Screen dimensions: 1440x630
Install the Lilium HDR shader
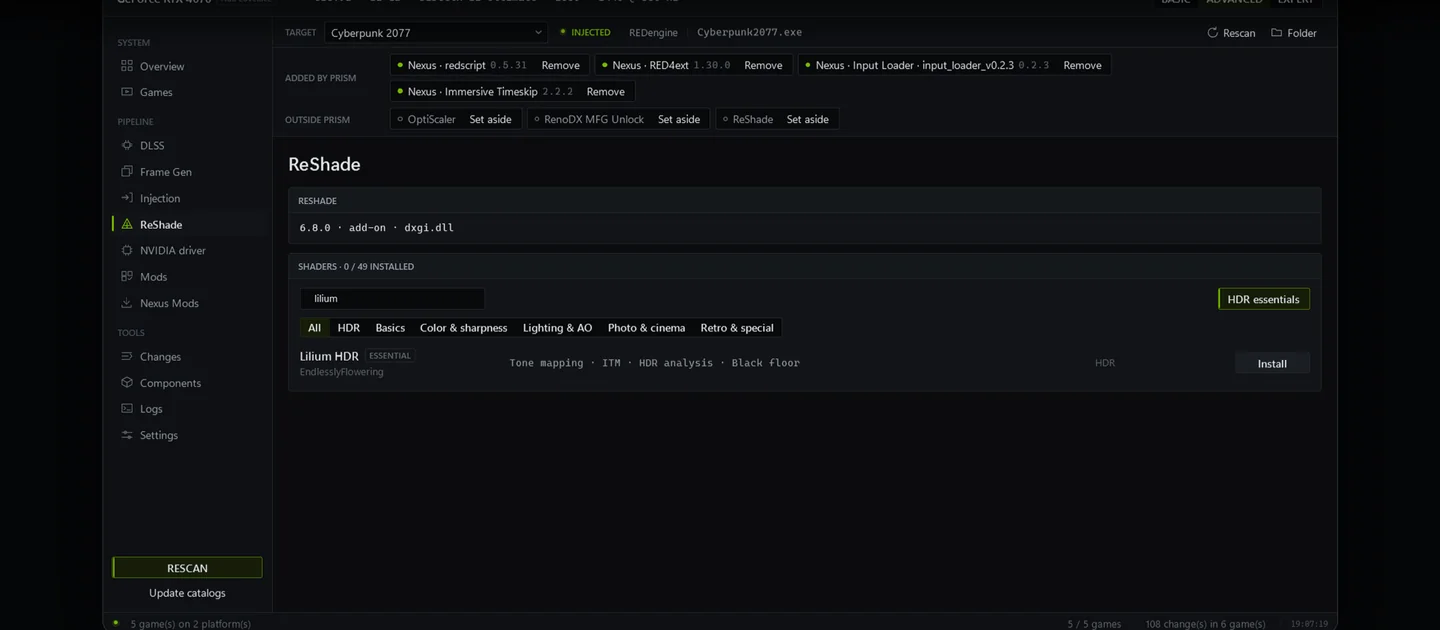coord(1272,363)
